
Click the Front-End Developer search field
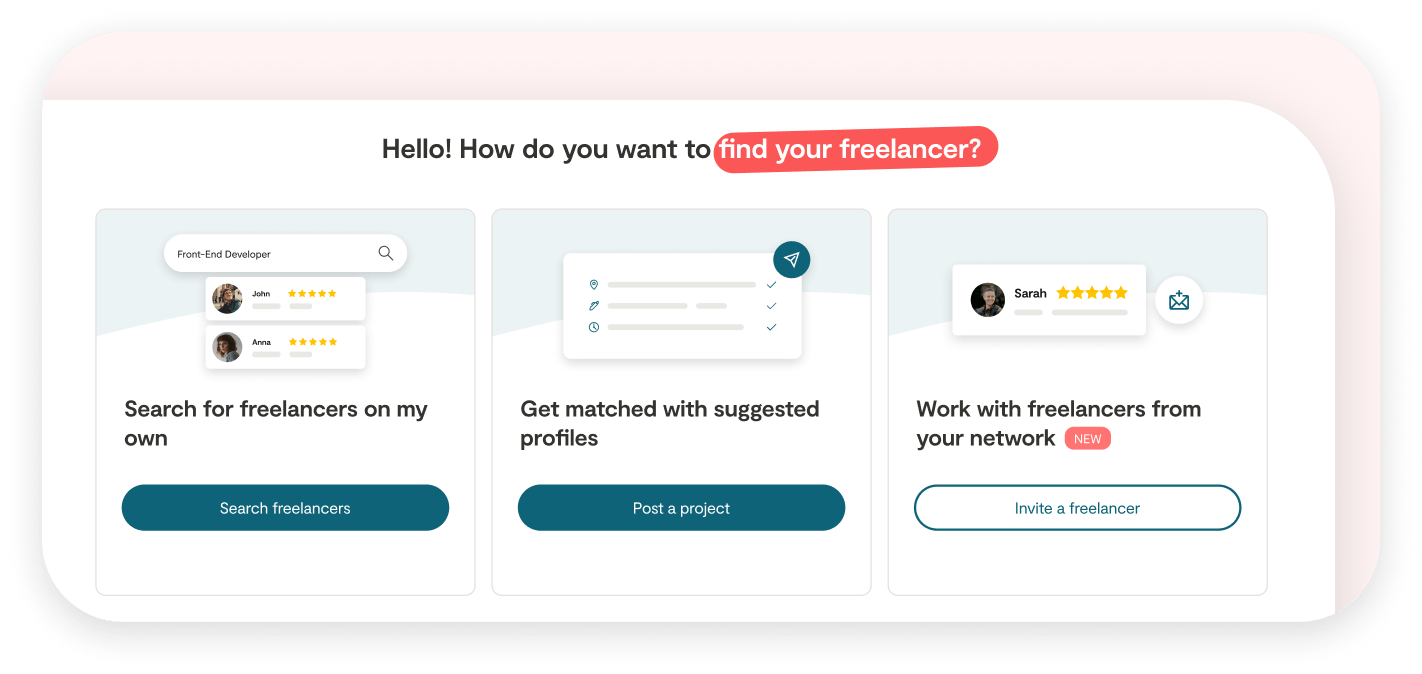click(285, 254)
